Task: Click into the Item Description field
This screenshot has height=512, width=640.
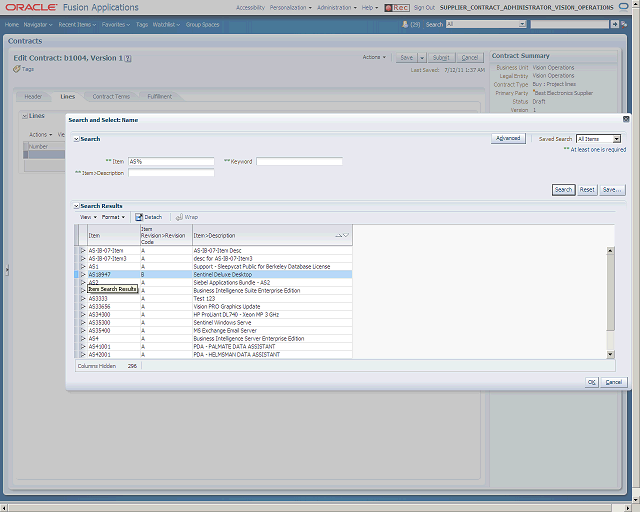Action: coord(171,173)
